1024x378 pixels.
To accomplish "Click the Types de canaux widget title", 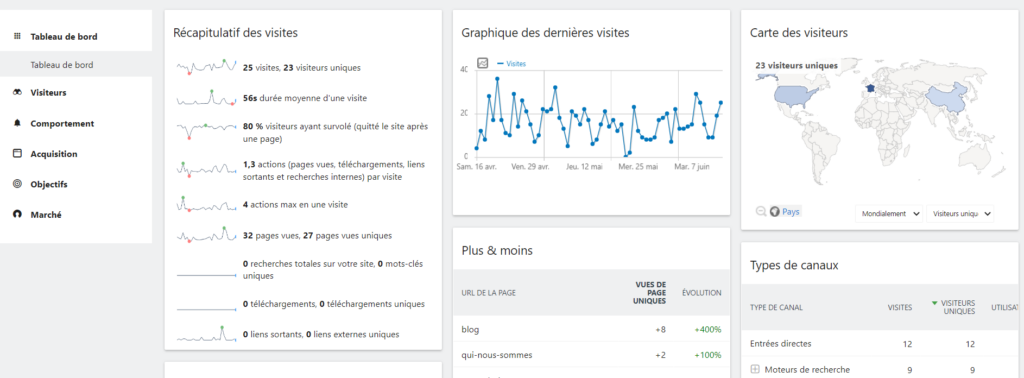I will coord(794,265).
